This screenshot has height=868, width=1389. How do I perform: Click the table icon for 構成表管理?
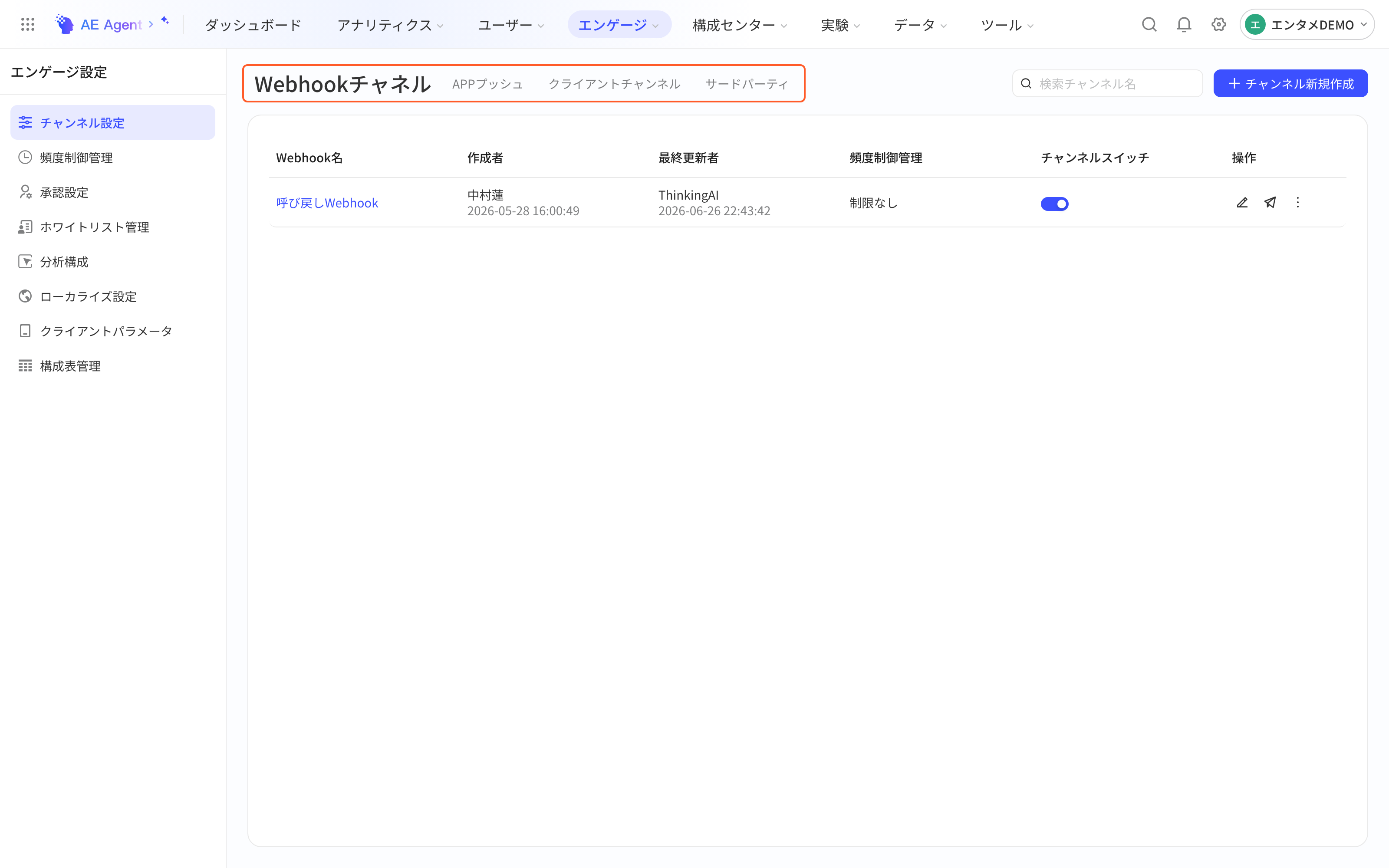(25, 366)
